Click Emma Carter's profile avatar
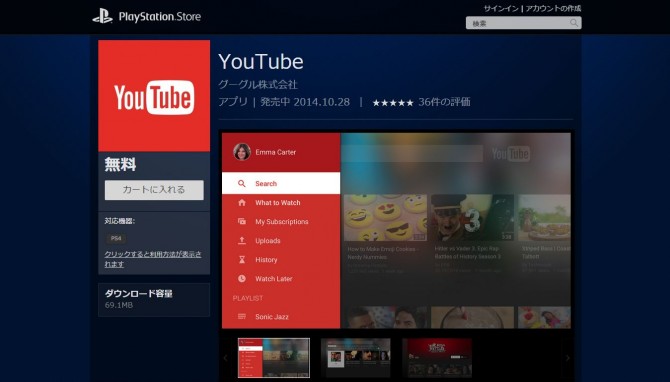This screenshot has width=670, height=382. tap(242, 152)
